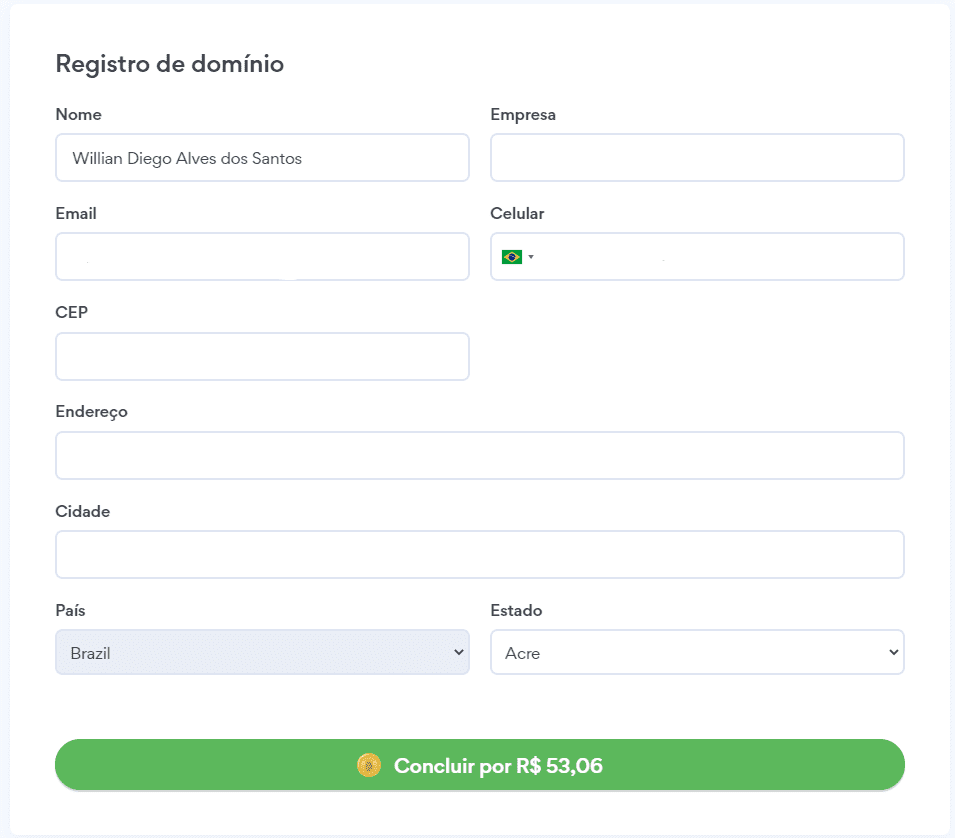Image resolution: width=955 pixels, height=838 pixels.
Task: Click the Email input field
Action: coord(262,256)
